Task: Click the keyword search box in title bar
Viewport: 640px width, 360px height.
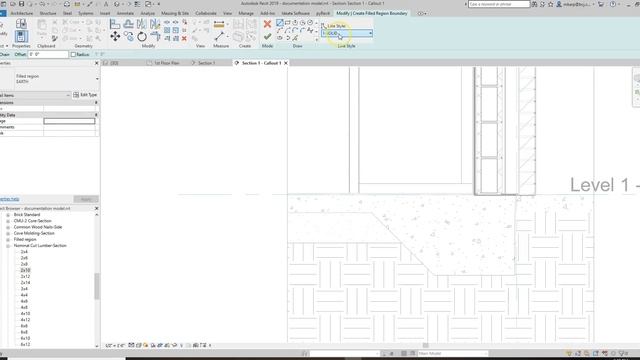Action: click(499, 4)
